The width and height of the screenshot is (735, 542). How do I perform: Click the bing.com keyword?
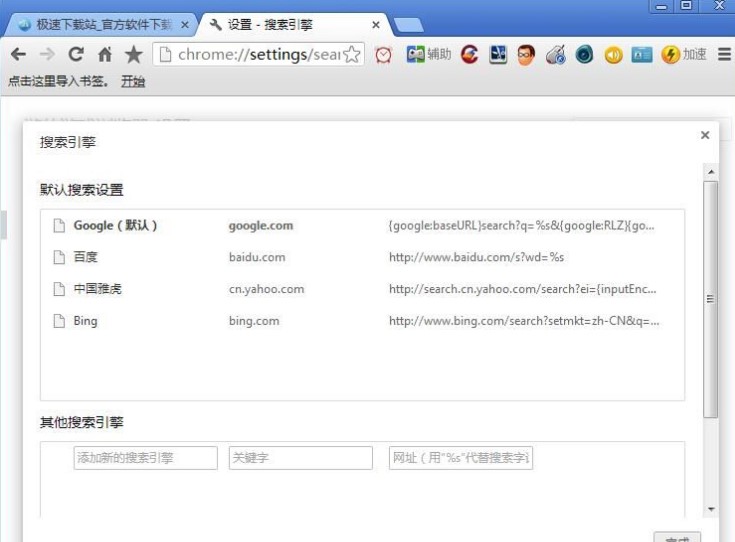tap(254, 321)
